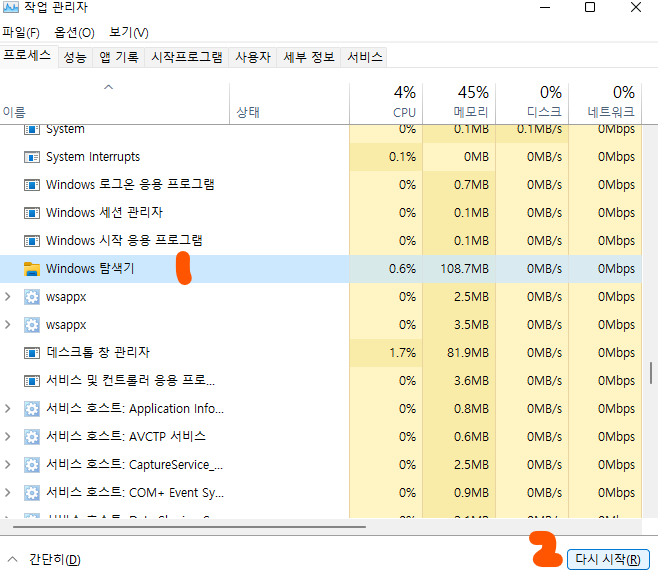This screenshot has width=658, height=579.
Task: Switch to the 성능 tab
Action: pos(75,57)
